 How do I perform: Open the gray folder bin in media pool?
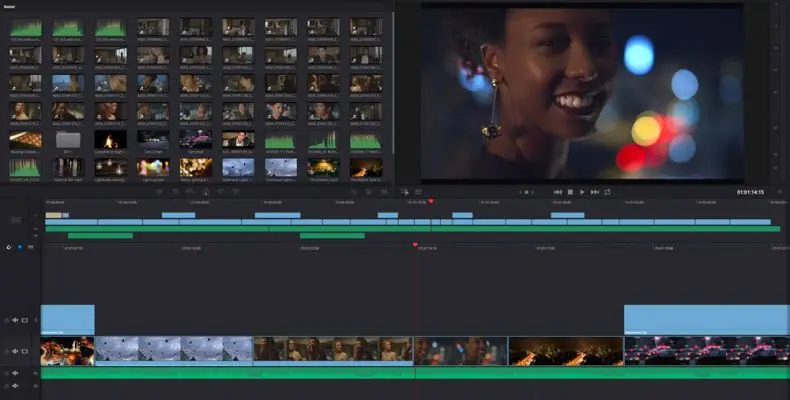click(x=68, y=140)
